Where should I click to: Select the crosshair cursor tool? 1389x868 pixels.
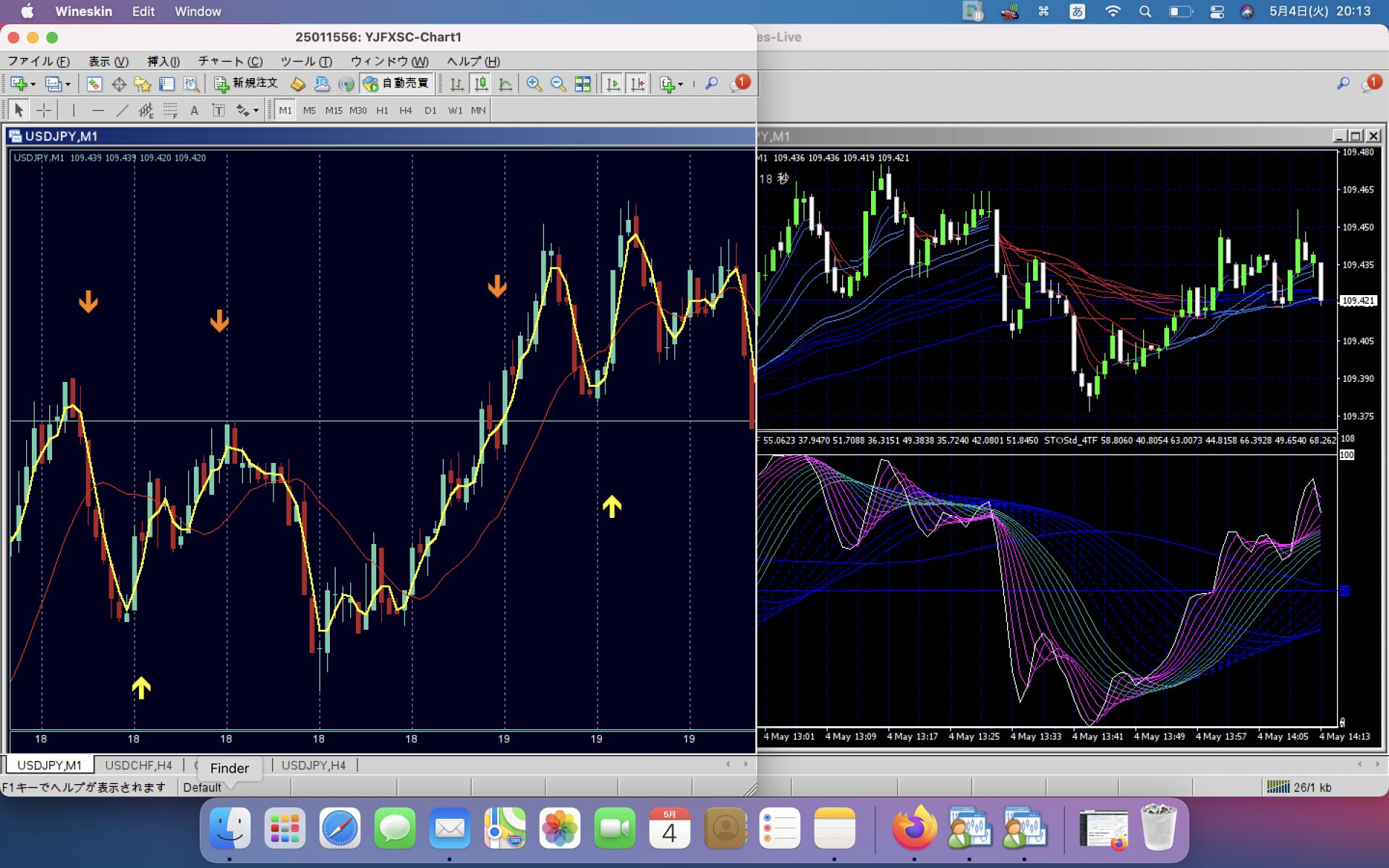pos(44,110)
